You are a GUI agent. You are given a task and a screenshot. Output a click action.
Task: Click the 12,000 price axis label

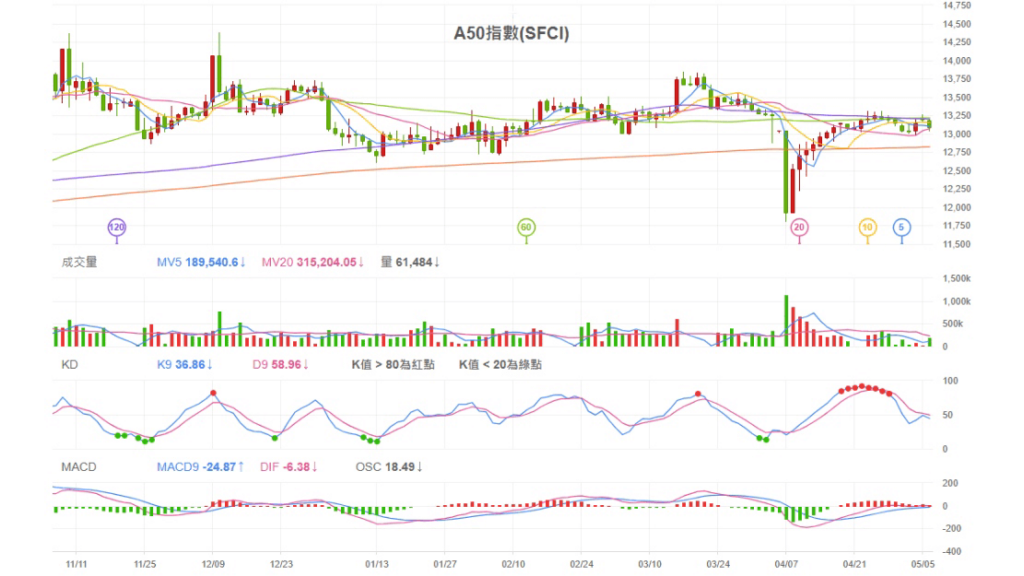coord(957,208)
